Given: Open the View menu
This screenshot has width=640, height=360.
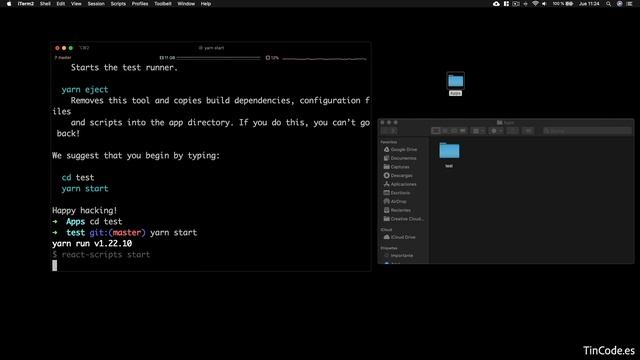Looking at the screenshot, I should click(76, 4).
